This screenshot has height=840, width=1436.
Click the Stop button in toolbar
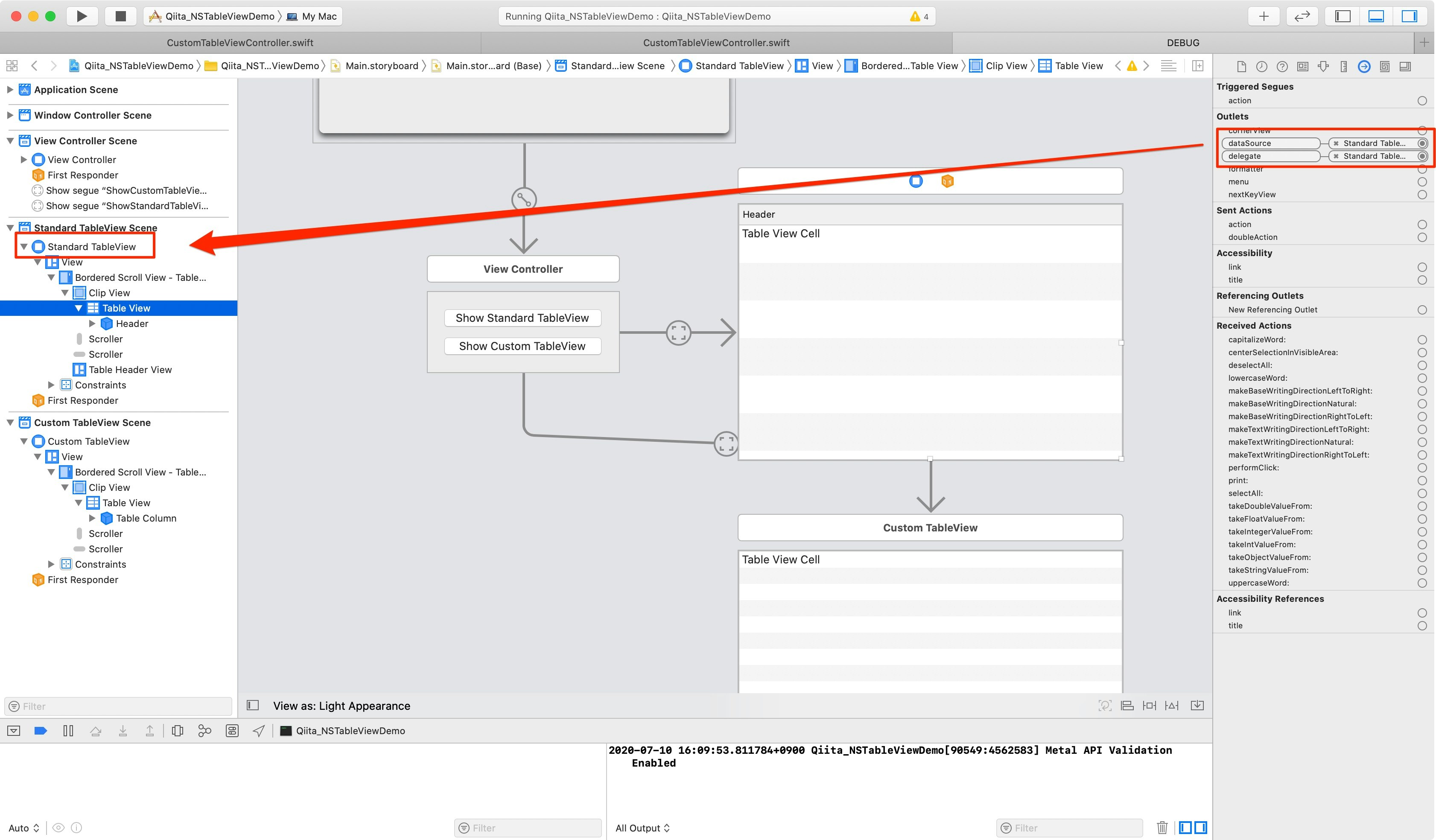(120, 16)
